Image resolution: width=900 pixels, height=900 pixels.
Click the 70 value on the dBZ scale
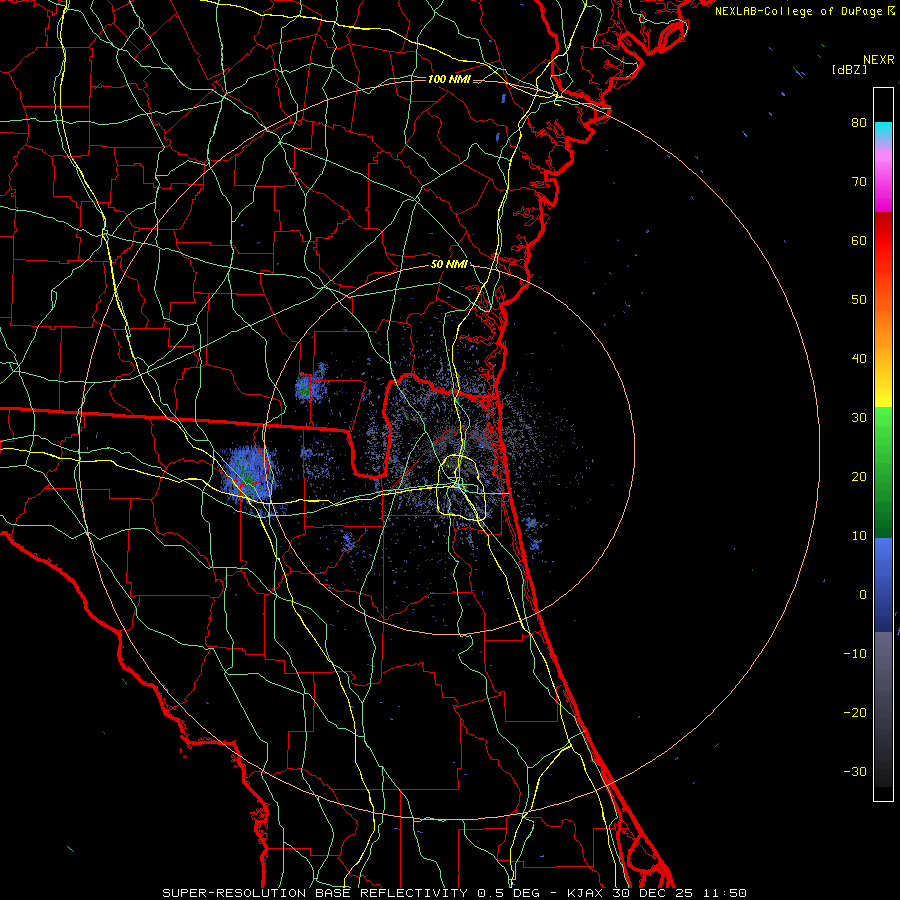859,181
